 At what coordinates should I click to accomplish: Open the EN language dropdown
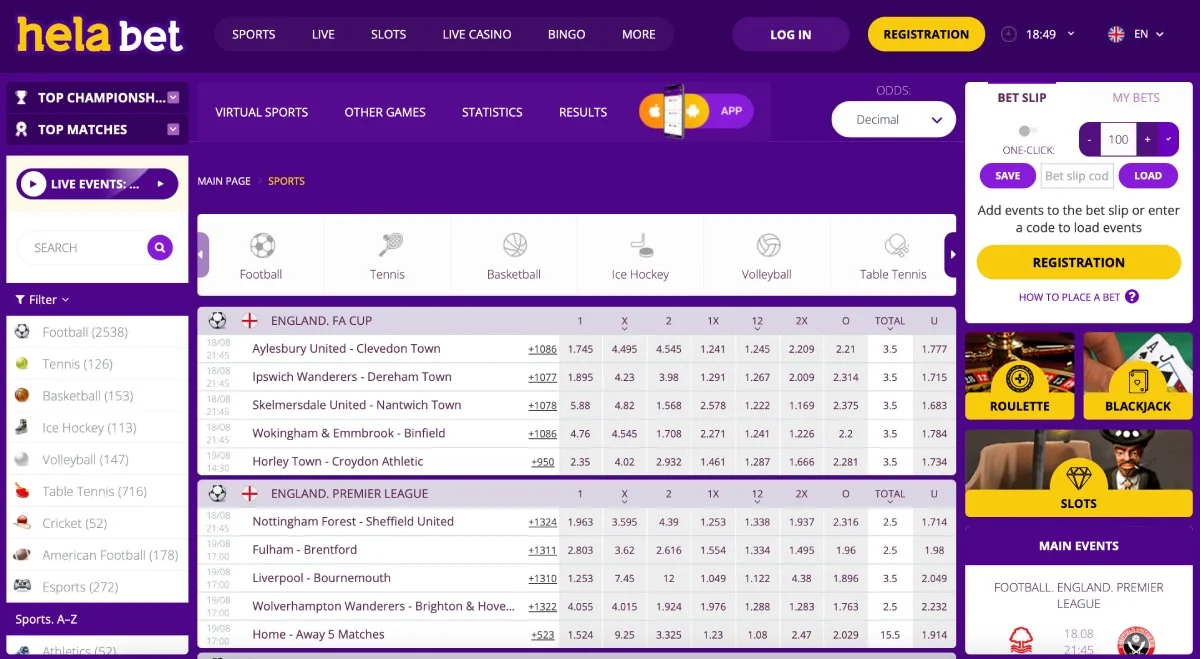pyautogui.click(x=1150, y=34)
